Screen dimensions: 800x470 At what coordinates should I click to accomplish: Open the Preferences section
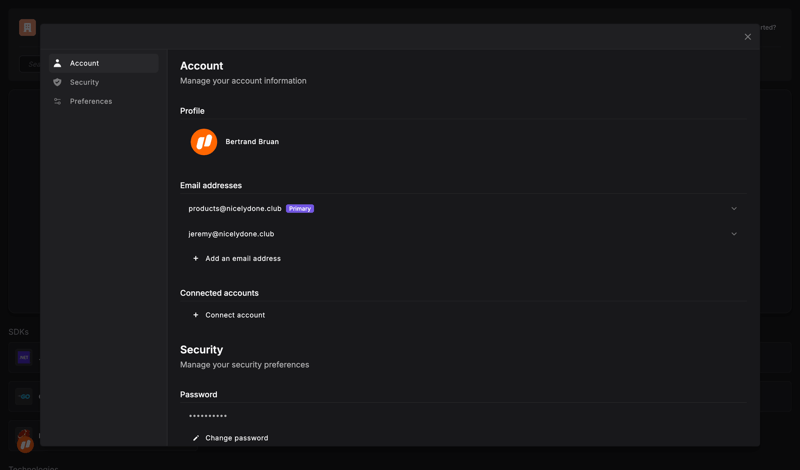click(x=104, y=101)
